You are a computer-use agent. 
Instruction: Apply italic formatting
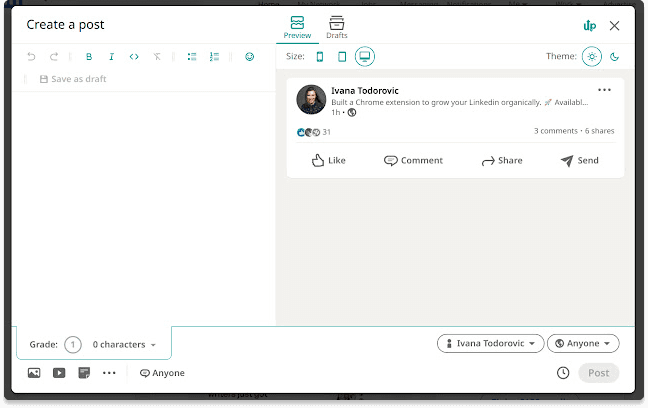pos(111,57)
